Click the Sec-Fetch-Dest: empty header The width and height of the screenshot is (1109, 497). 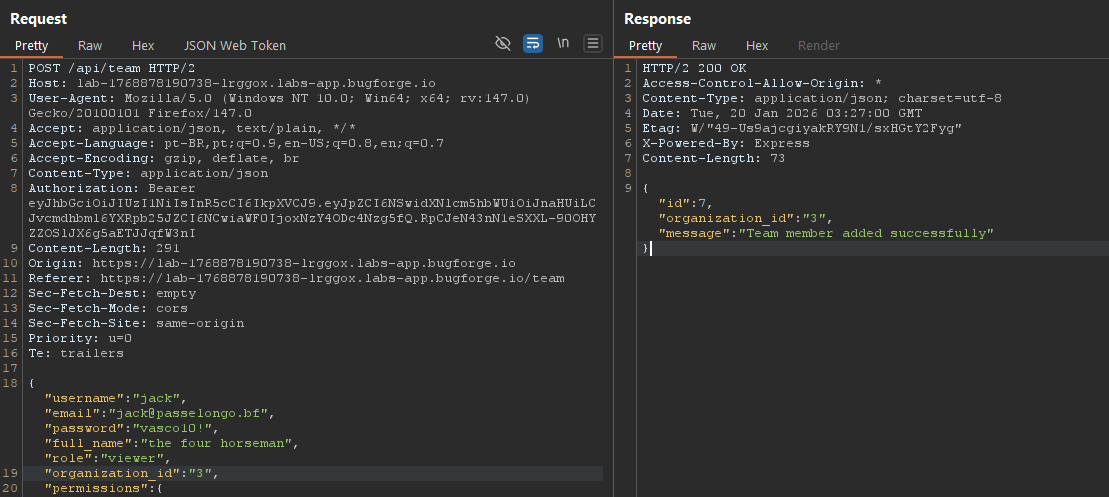pos(112,293)
